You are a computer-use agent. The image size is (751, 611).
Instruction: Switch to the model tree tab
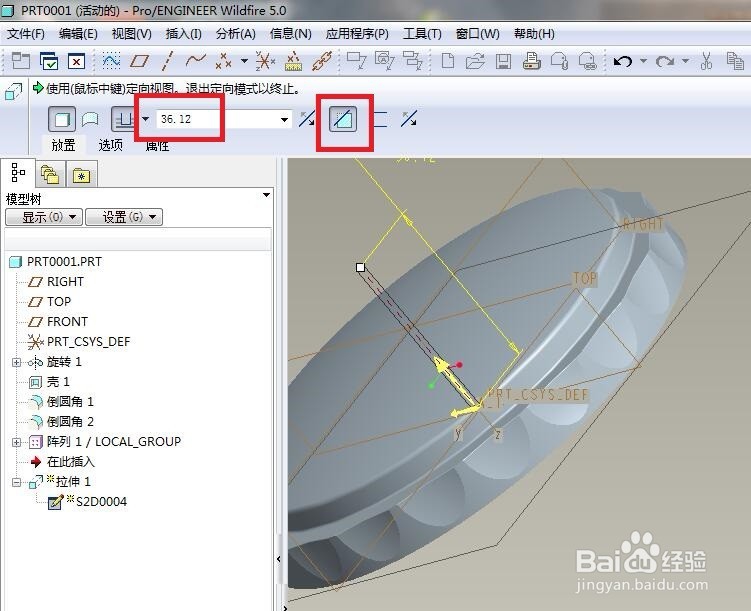coord(18,173)
